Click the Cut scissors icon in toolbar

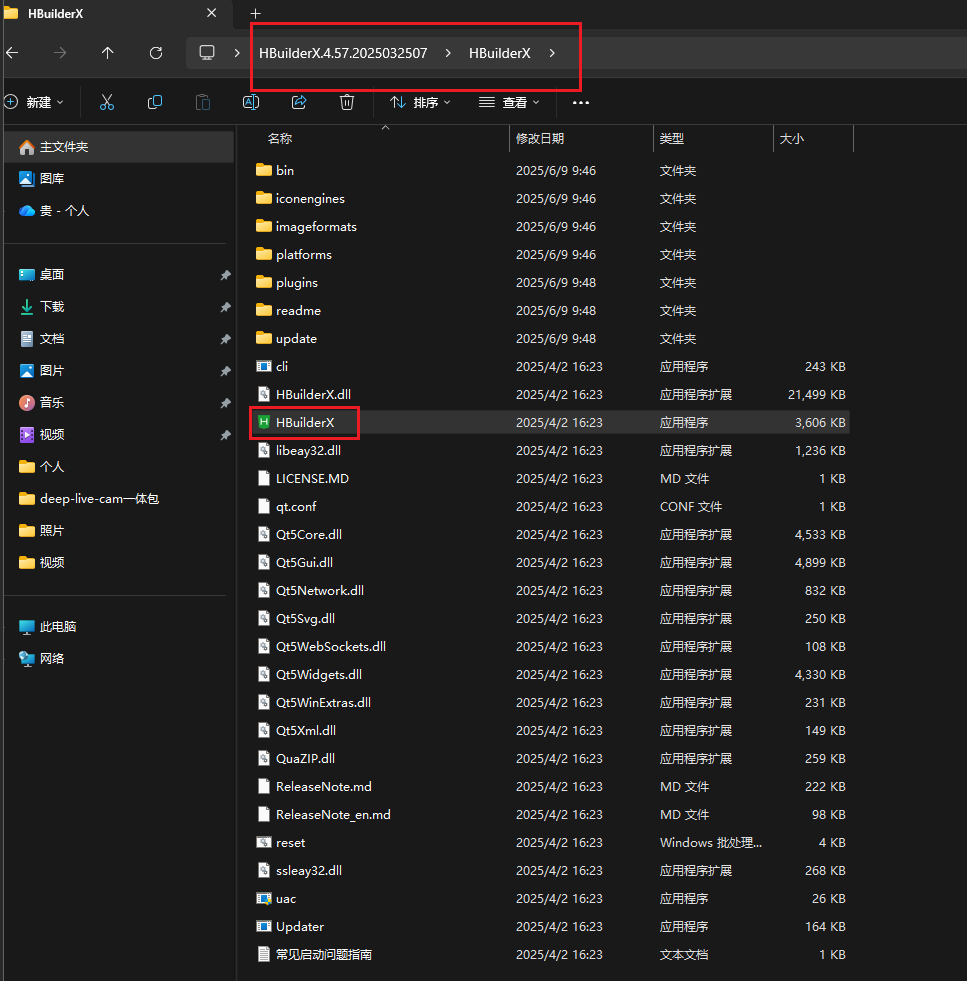pyautogui.click(x=107, y=102)
